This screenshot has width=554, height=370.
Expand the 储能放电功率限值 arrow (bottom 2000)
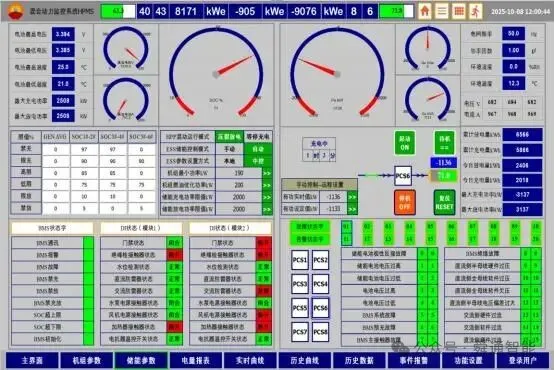tap(267, 209)
